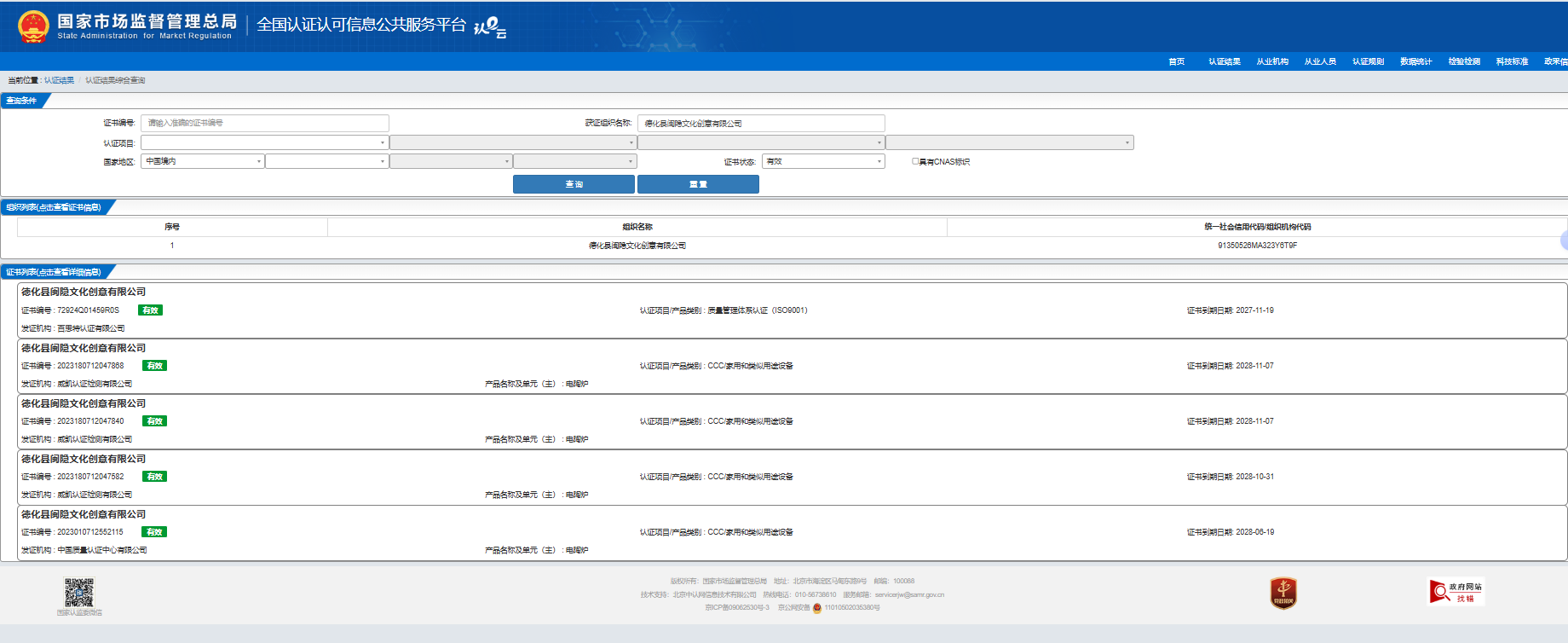Open the 政府网站找错 error report icon
The height and width of the screenshot is (643, 1568).
click(x=1456, y=591)
